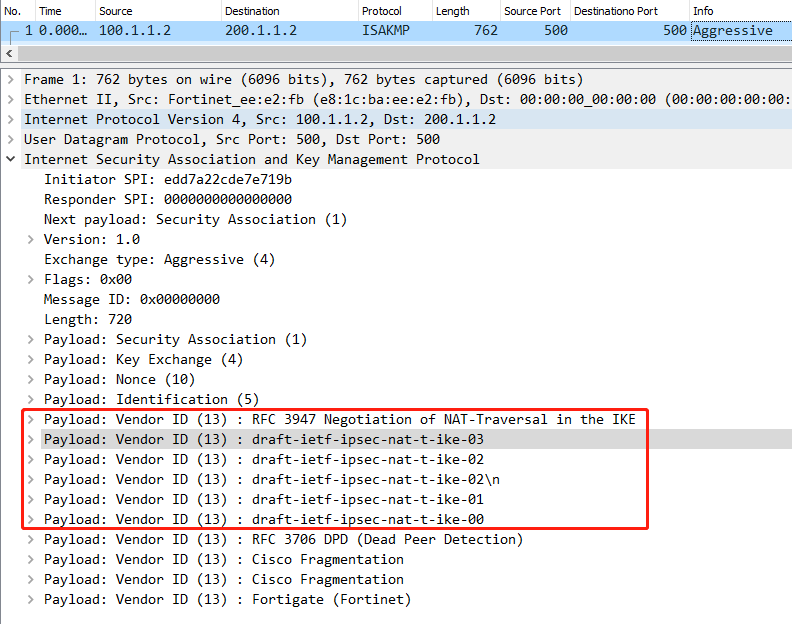Select the Initiator SPI field
This screenshot has height=624, width=792.
(167, 179)
